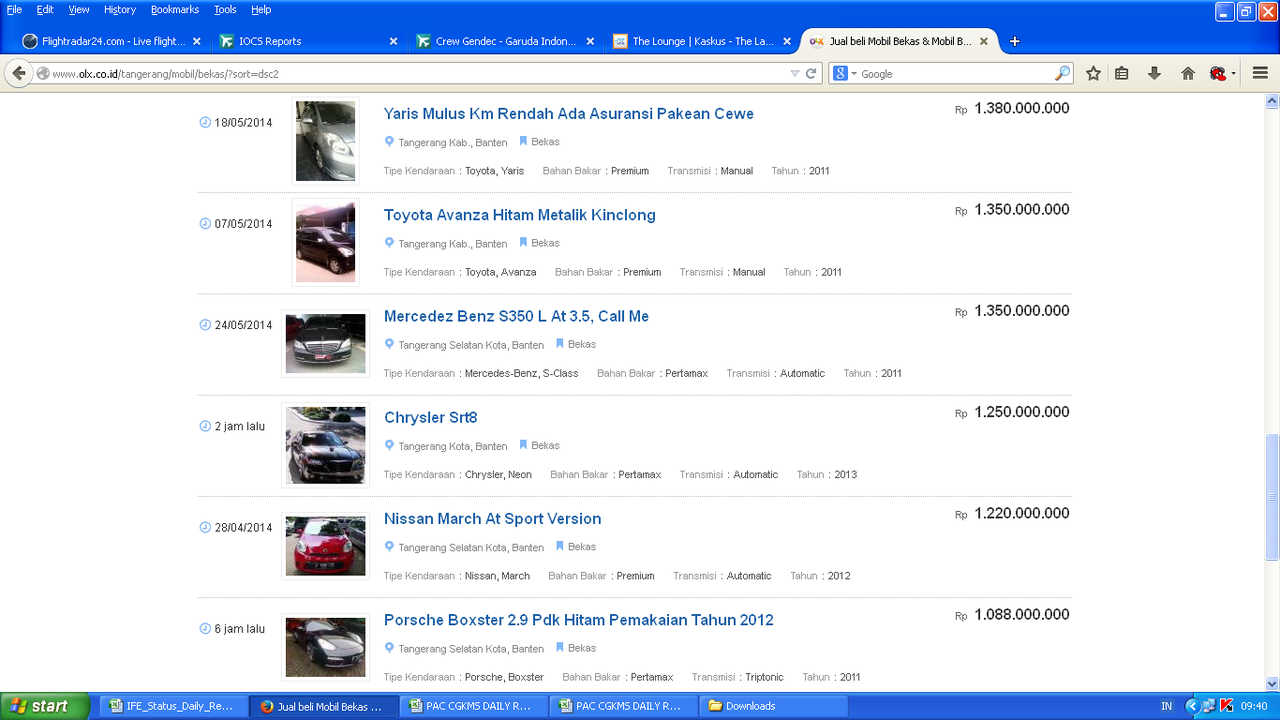This screenshot has height=720, width=1280.
Task: Open Yaris Mulus Km Rendah listing
Action: coord(569,114)
